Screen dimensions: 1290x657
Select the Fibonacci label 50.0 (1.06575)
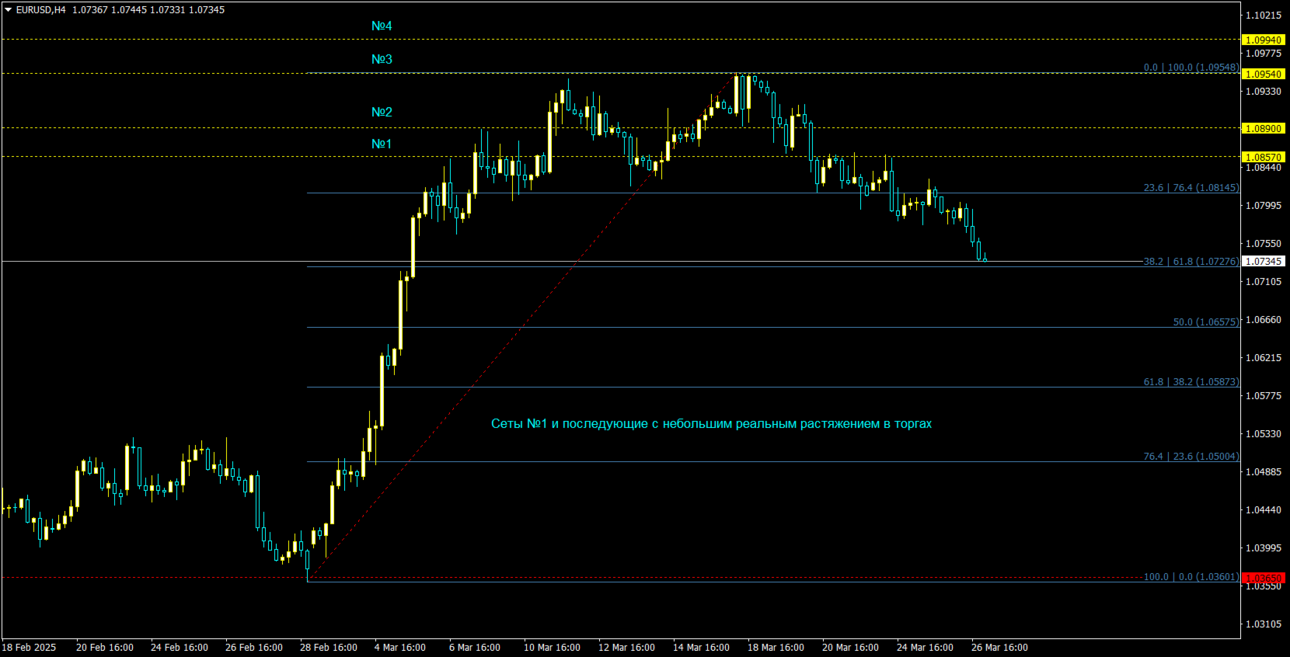click(1206, 322)
